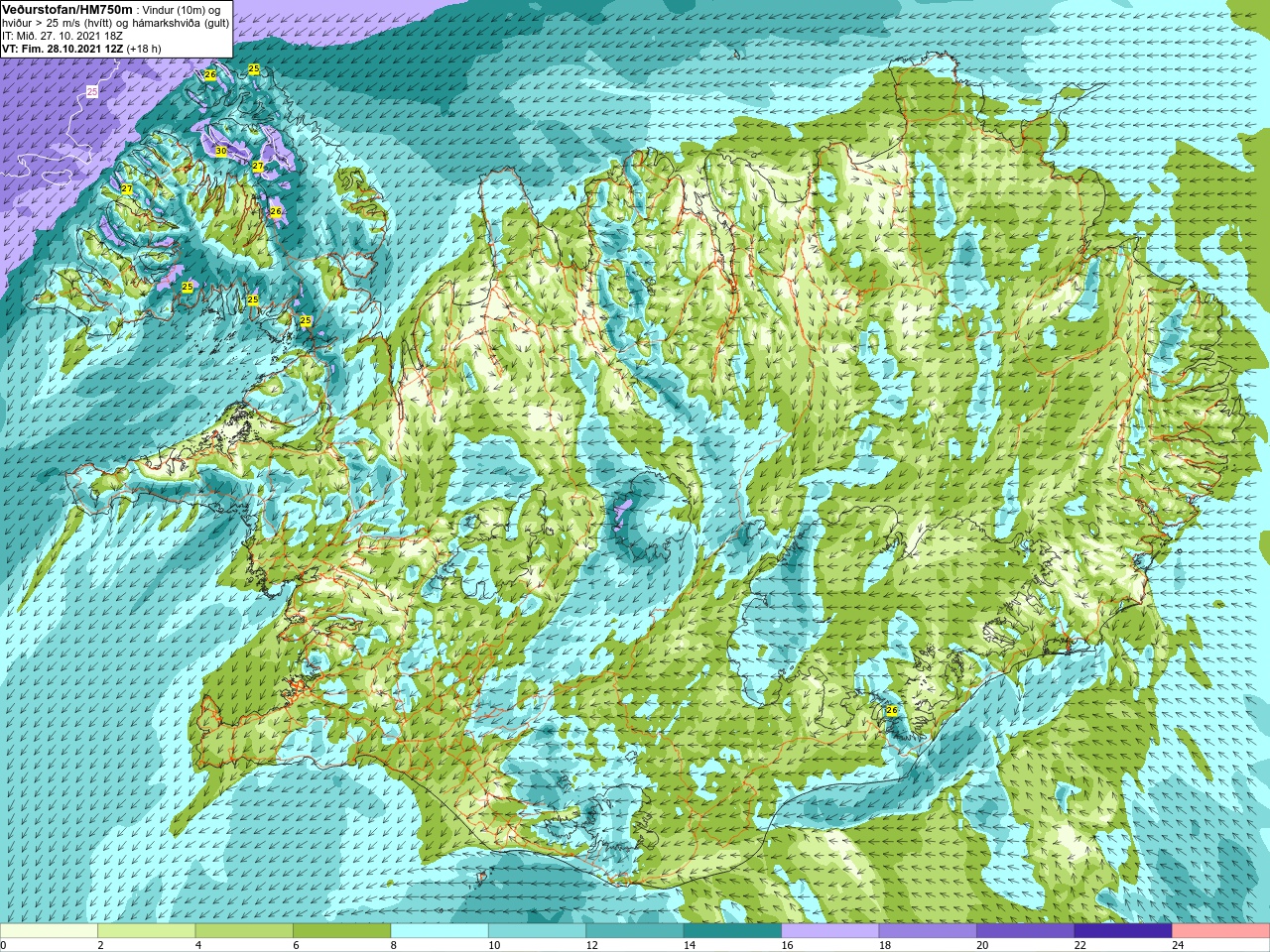The height and width of the screenshot is (952, 1270).
Task: Select the 6–8 m/s olive green legend swatch
Action: click(341, 931)
